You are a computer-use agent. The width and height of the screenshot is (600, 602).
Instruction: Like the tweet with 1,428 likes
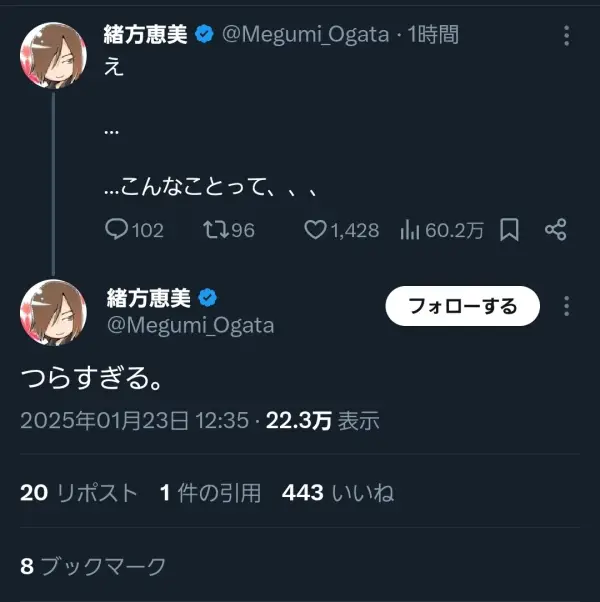coord(342,230)
